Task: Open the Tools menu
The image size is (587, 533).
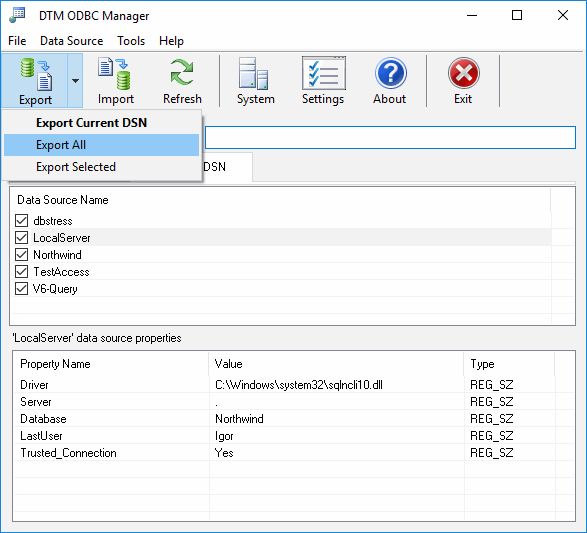Action: coord(131,41)
